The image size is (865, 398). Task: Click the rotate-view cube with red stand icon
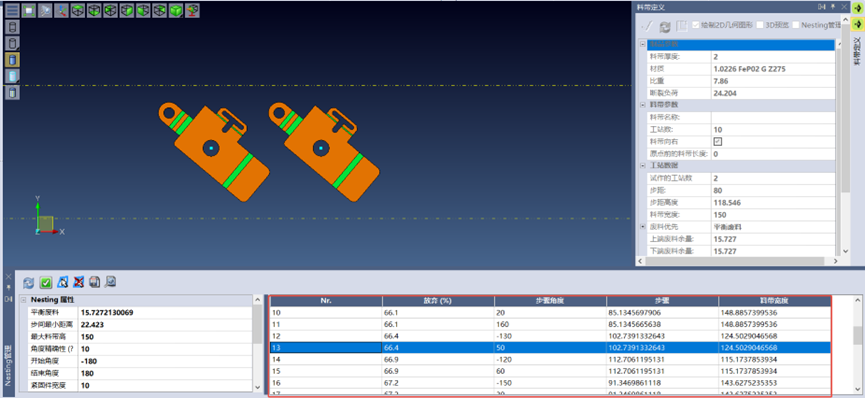pyautogui.click(x=192, y=10)
